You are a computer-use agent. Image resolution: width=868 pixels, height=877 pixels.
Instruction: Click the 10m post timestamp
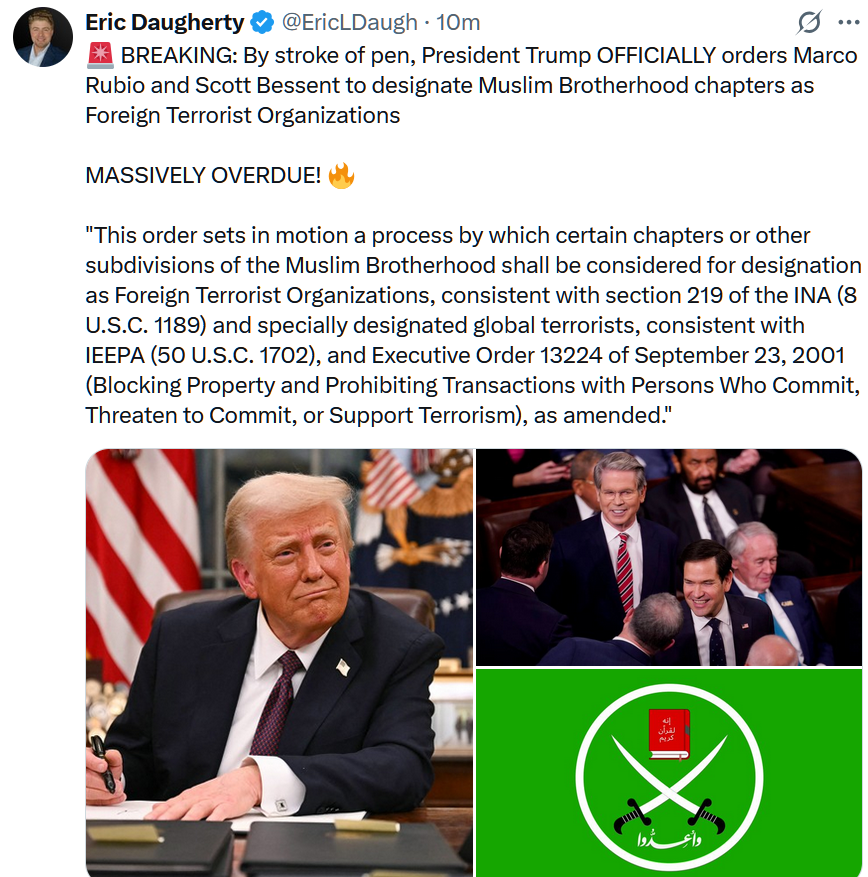pos(458,23)
